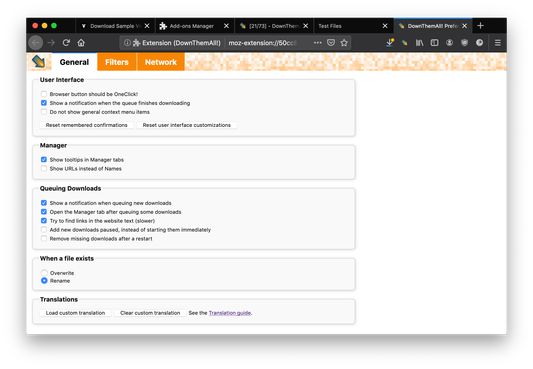Click Load custom translation button

tap(75, 313)
